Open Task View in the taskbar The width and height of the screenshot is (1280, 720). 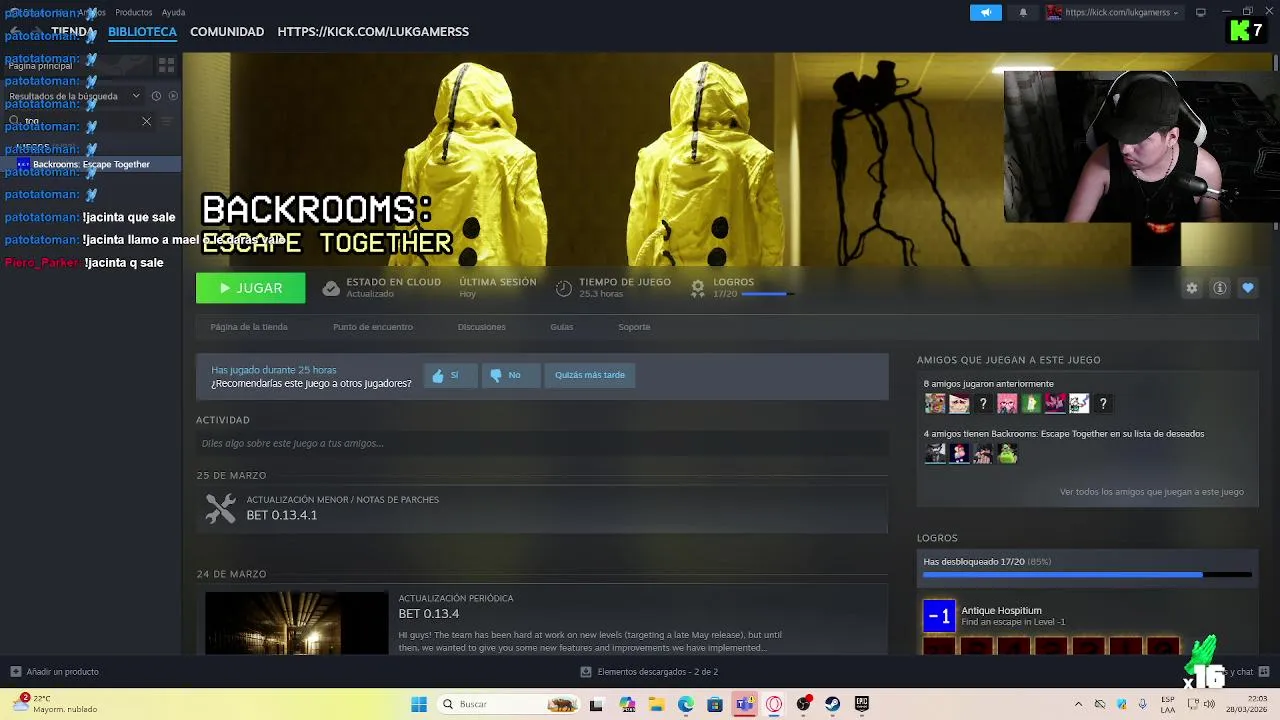coord(597,704)
